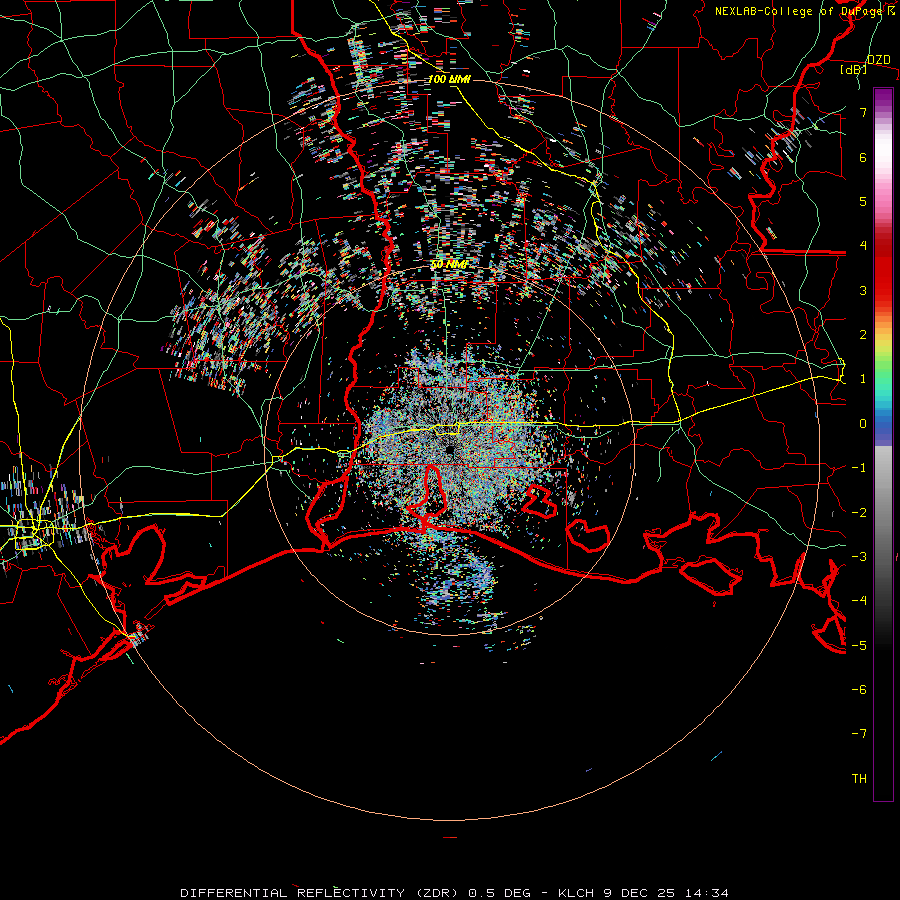This screenshot has width=900, height=900.
Task: Click the Differential Reflectivity KLCH caption text
Action: [x=454, y=893]
